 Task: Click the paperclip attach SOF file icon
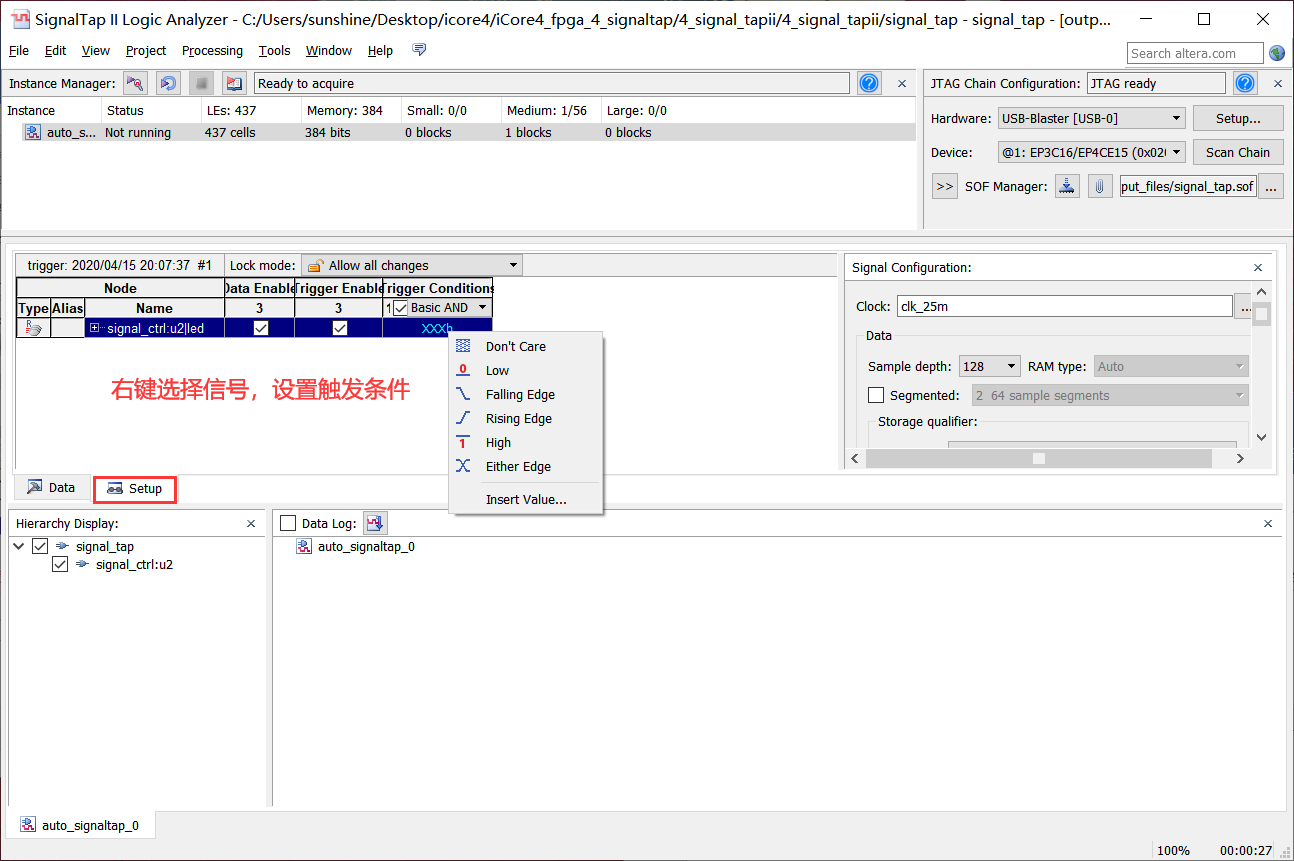pos(1100,186)
